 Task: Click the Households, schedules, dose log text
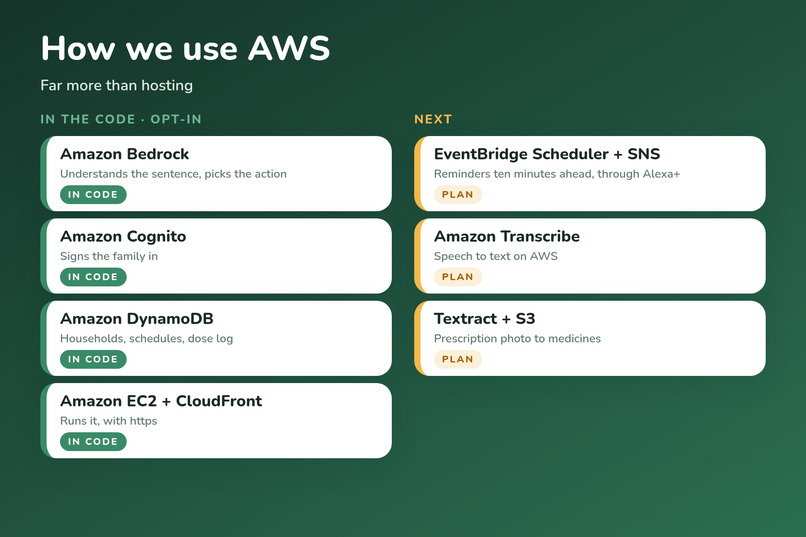pyautogui.click(x=146, y=339)
